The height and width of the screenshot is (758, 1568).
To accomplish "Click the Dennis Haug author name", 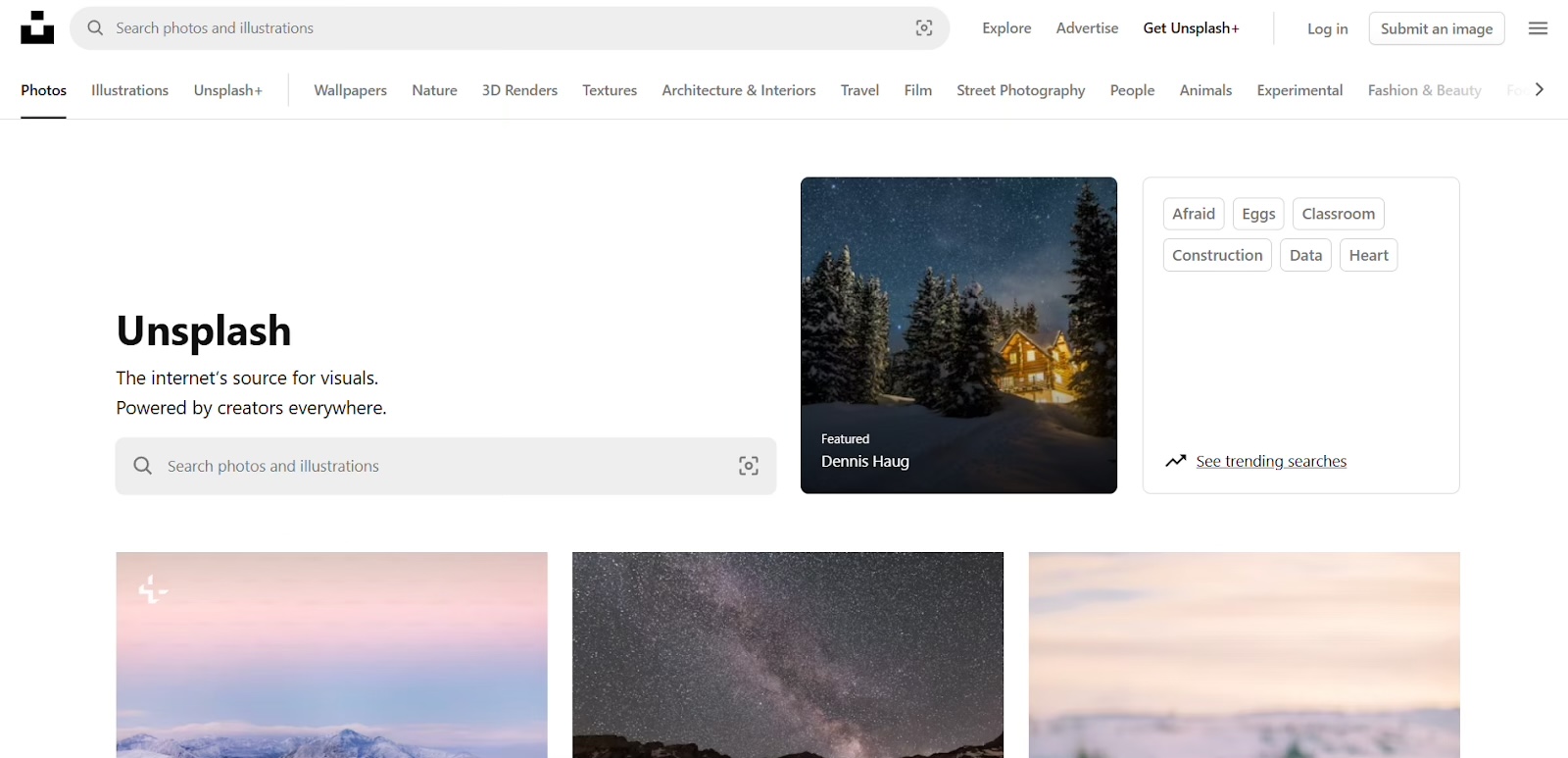I will pos(865,461).
